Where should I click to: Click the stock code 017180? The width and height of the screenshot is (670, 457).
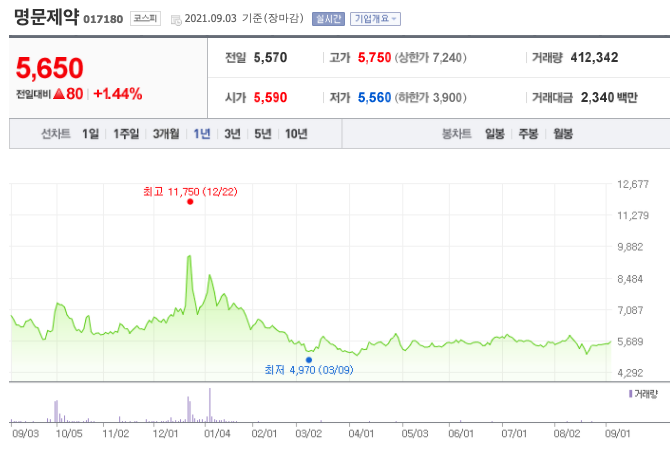coord(103,19)
